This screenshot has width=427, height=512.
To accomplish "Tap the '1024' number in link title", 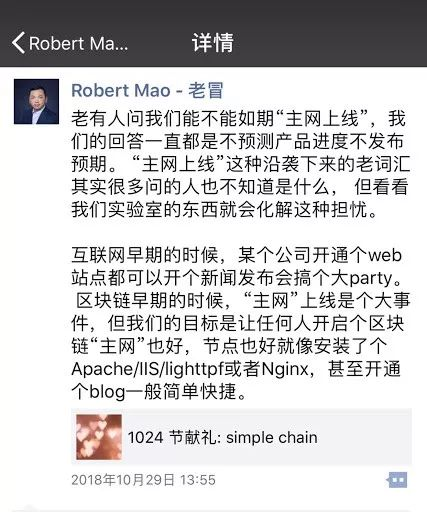I will pyautogui.click(x=145, y=437).
